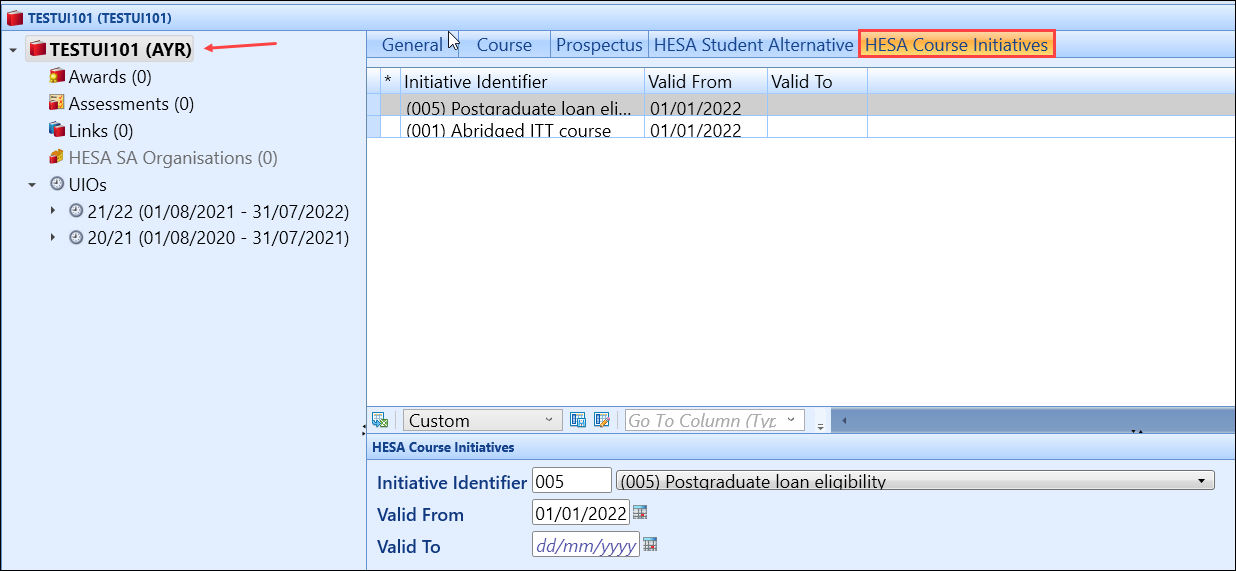Screen dimensions: 1236x571
Task: Collapse the UIOs tree node
Action: [x=32, y=185]
